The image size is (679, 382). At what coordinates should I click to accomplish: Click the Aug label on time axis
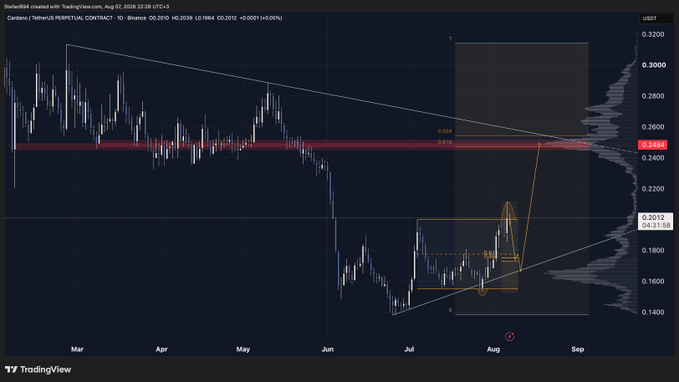(x=493, y=349)
